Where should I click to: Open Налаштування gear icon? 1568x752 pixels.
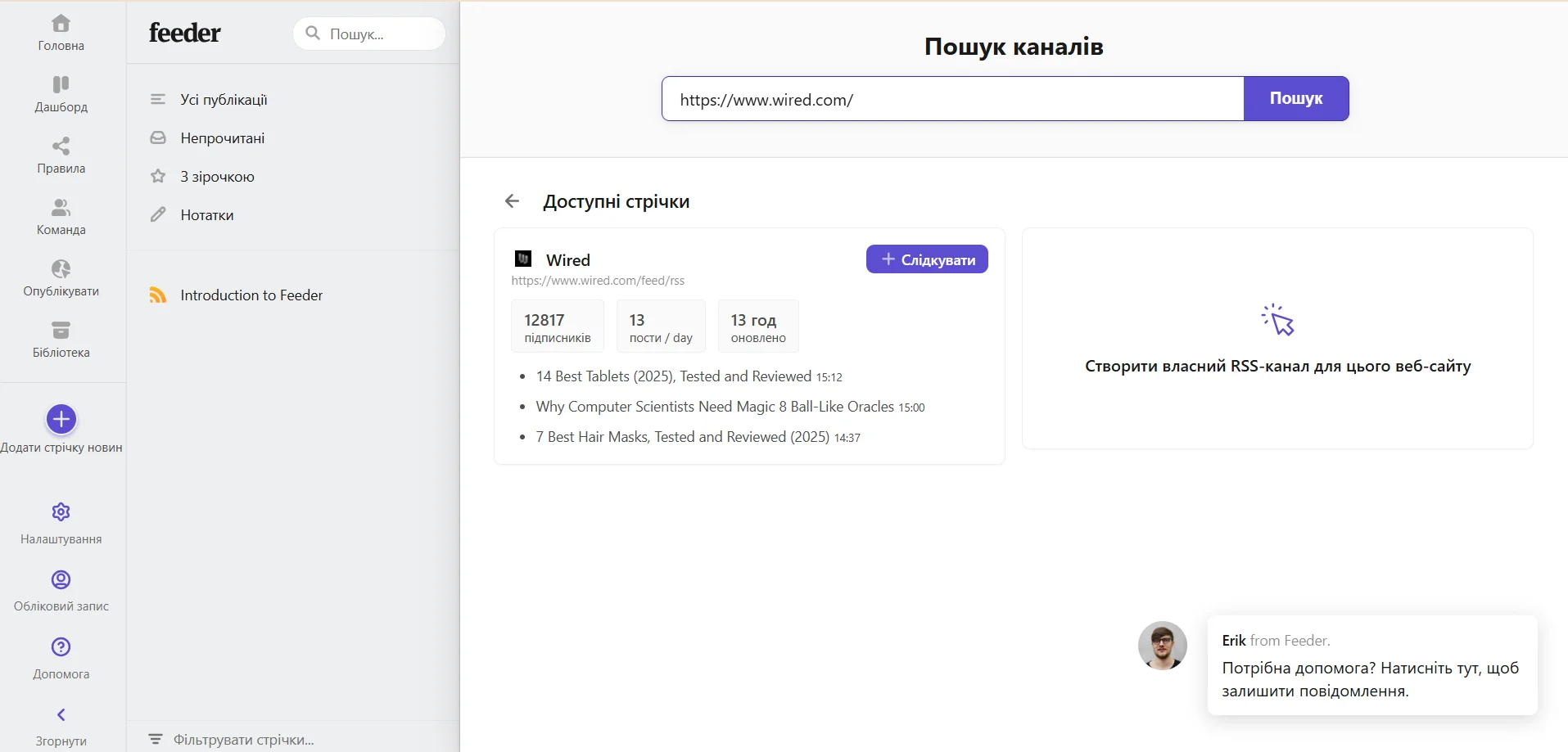click(61, 511)
